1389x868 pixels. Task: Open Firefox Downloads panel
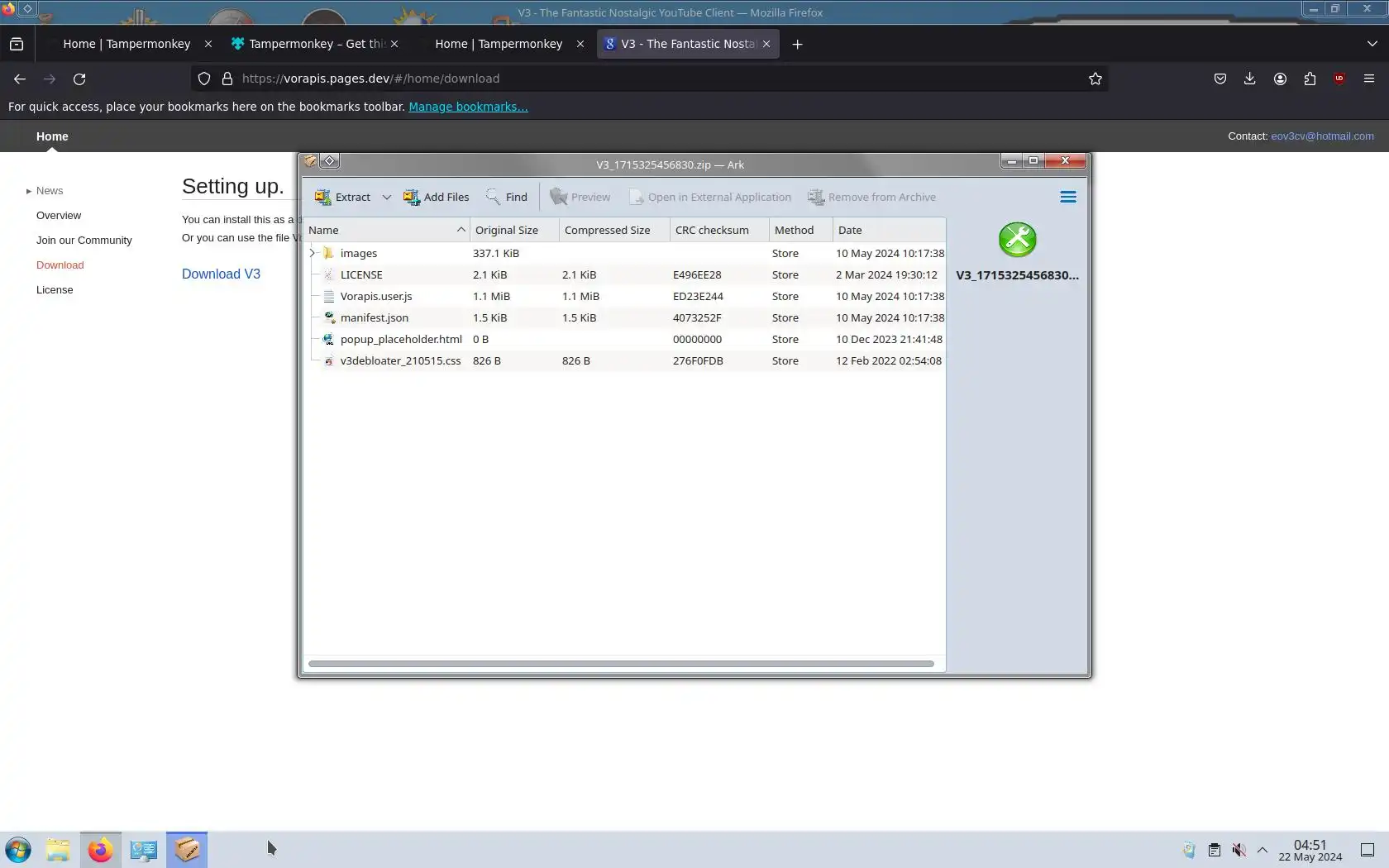1250,79
